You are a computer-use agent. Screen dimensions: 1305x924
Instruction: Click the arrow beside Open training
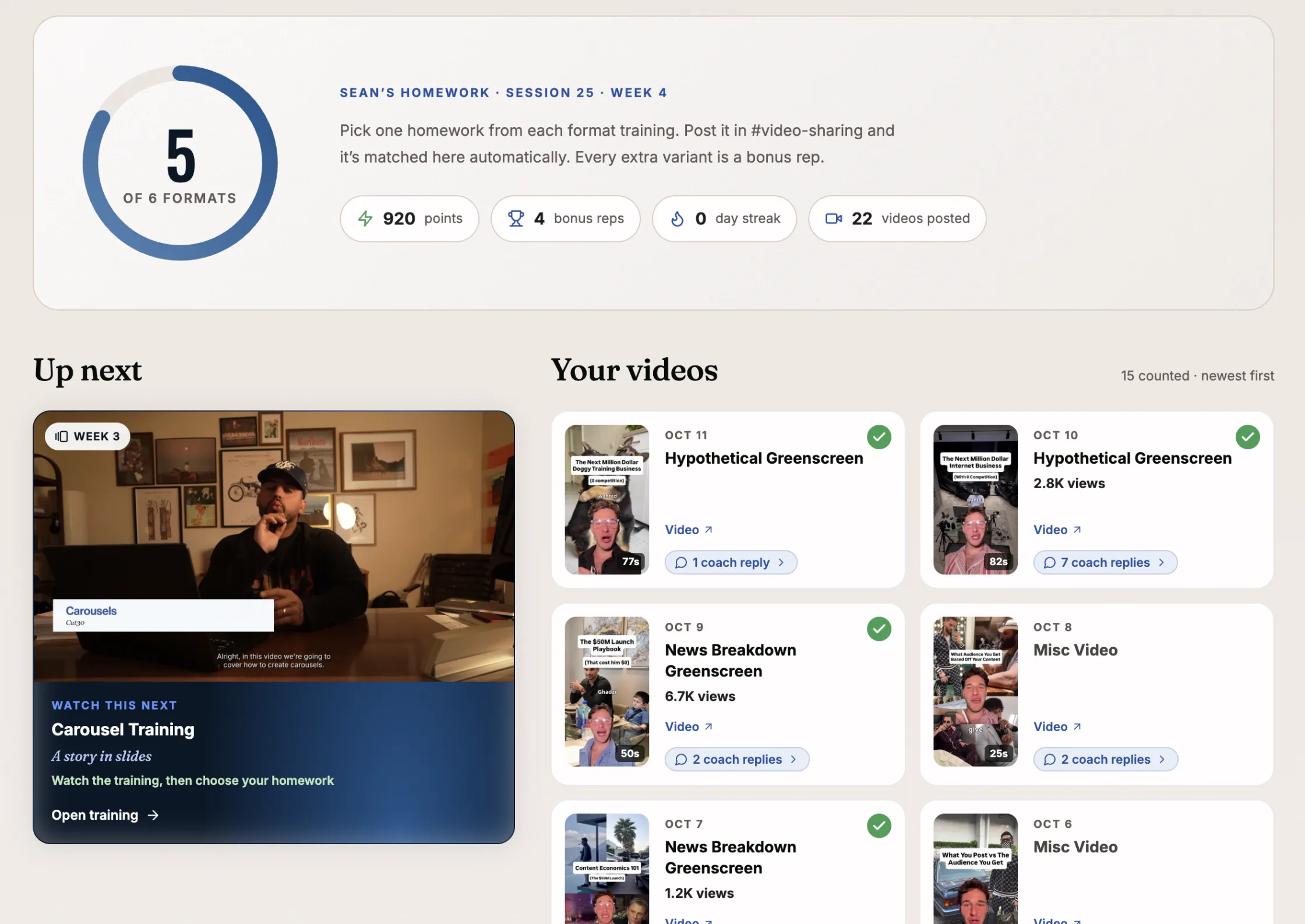(153, 815)
